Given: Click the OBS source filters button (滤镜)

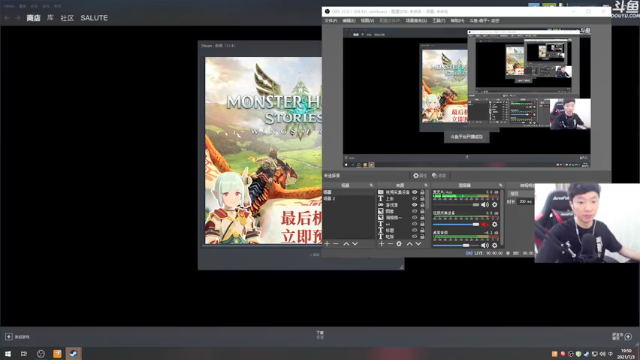Looking at the screenshot, I should click(439, 176).
